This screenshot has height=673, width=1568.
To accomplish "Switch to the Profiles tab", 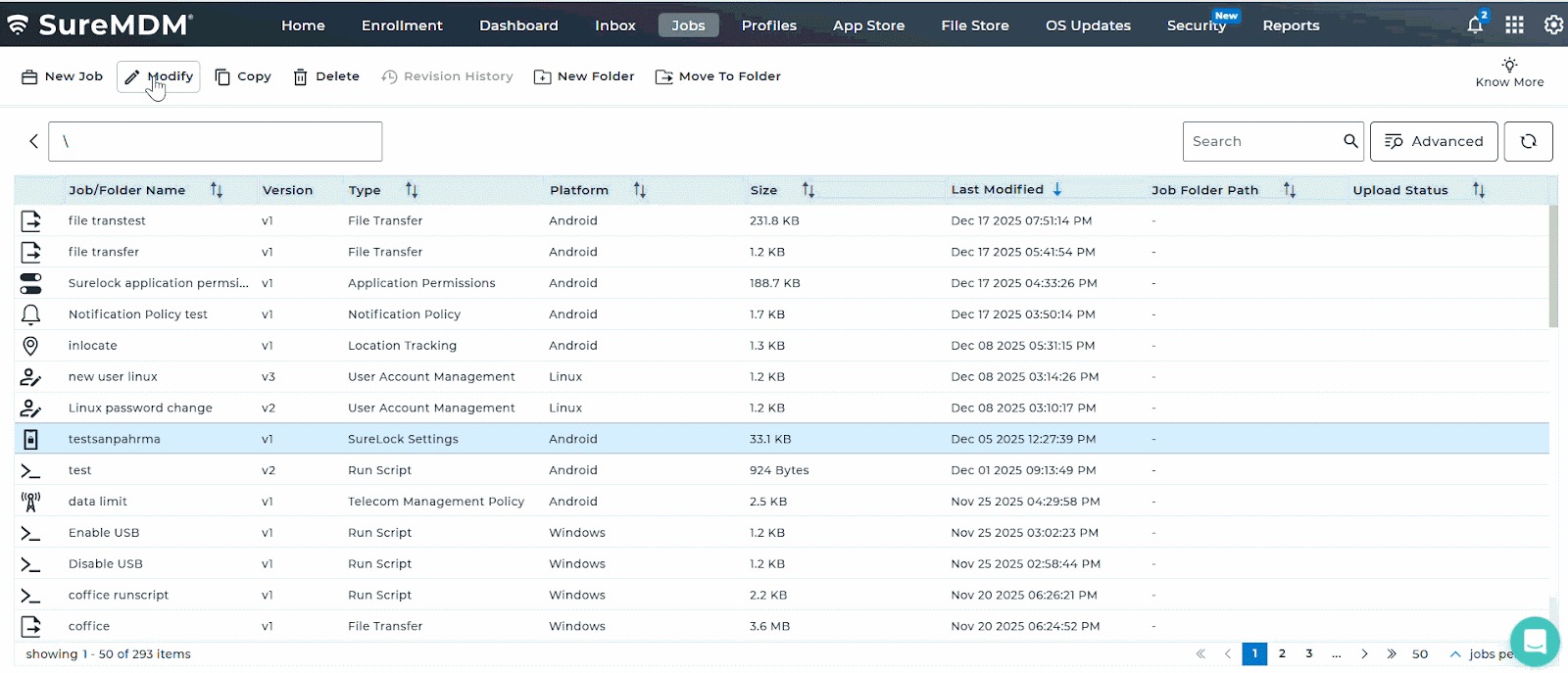I will tap(768, 25).
